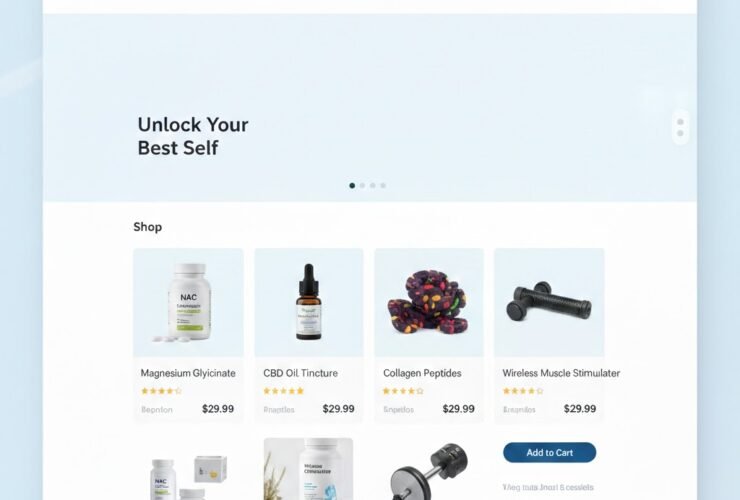Click the Shop section heading
Screen dimensions: 740x500
(148, 227)
